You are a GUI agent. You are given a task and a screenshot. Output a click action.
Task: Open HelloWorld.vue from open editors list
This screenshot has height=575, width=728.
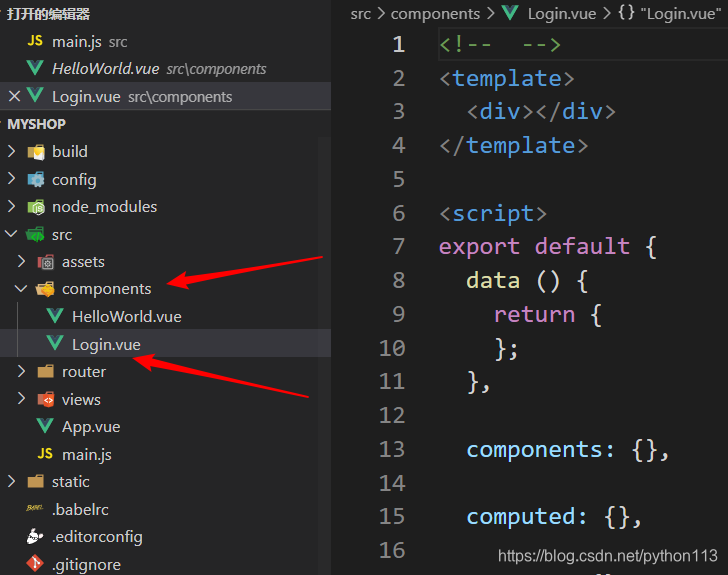(165, 69)
